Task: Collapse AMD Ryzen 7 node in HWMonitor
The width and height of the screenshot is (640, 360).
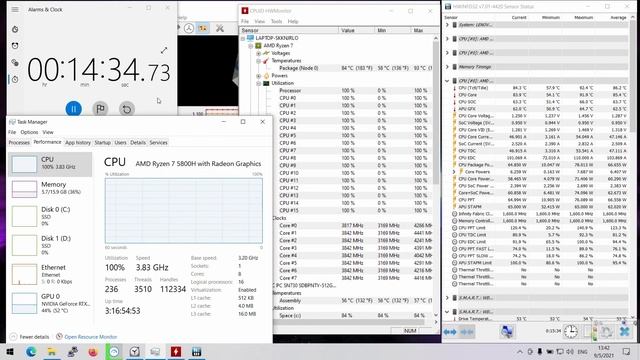Action: (x=251, y=46)
